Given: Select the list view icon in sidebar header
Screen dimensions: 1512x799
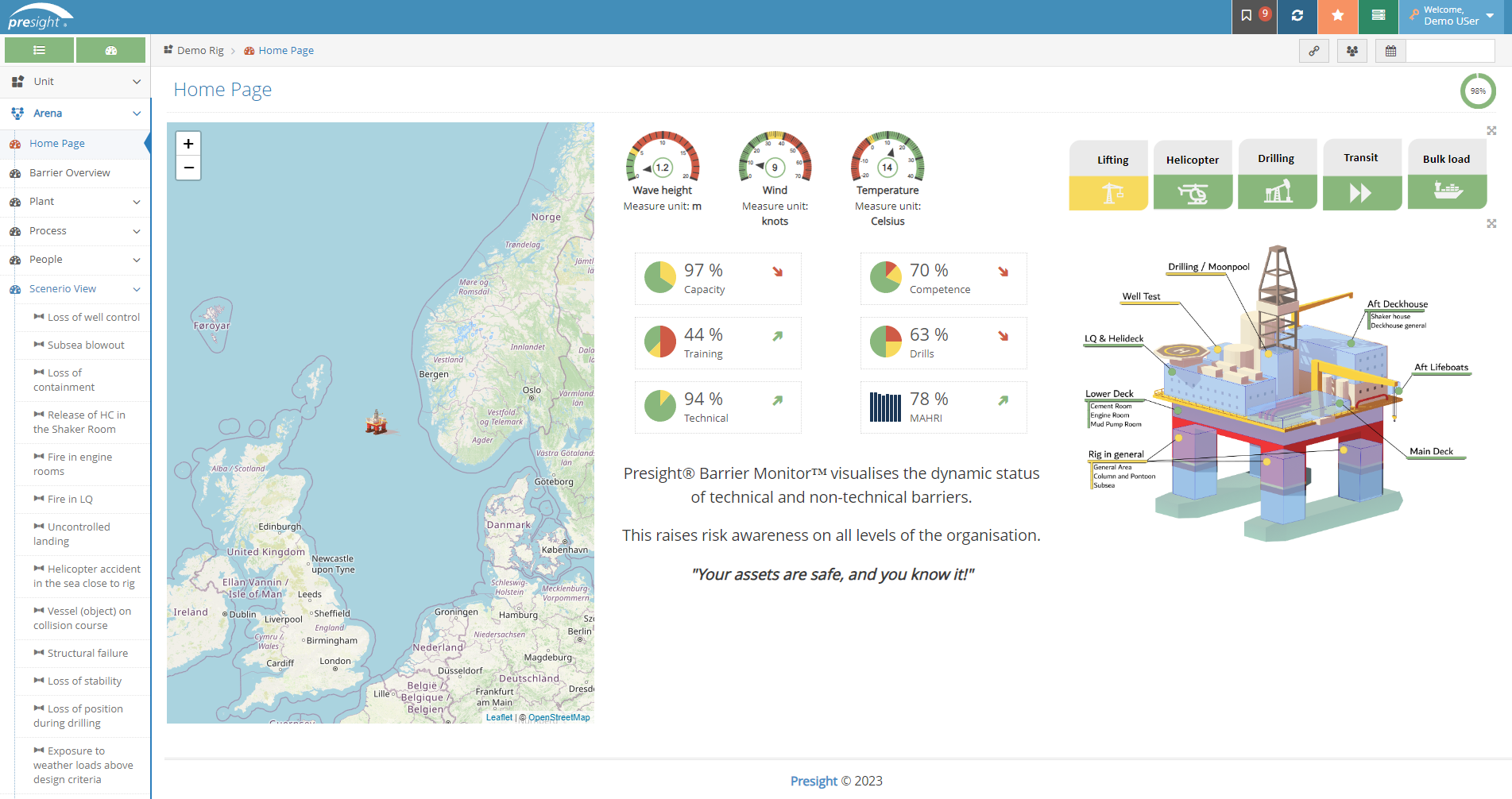Looking at the screenshot, I should (38, 49).
